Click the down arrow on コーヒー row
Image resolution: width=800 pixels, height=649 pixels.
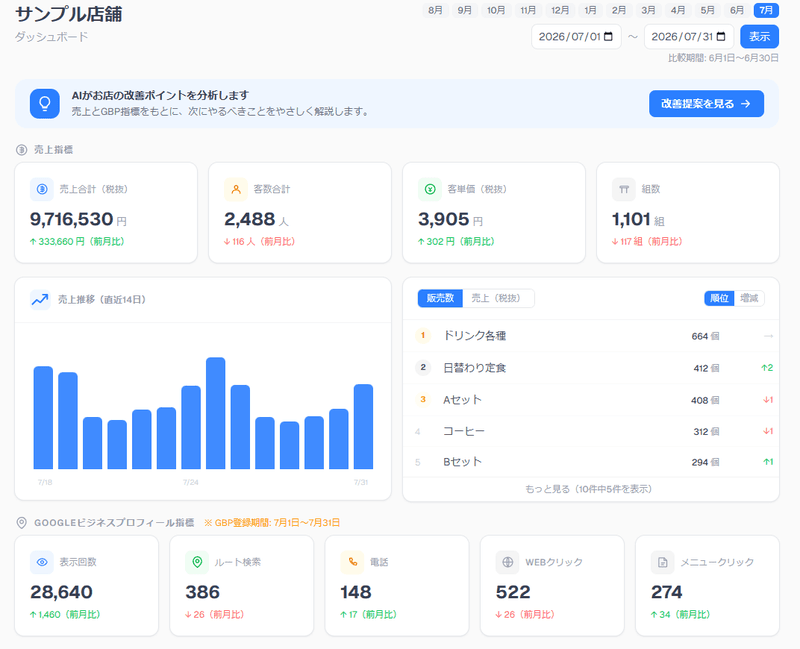[x=768, y=432]
